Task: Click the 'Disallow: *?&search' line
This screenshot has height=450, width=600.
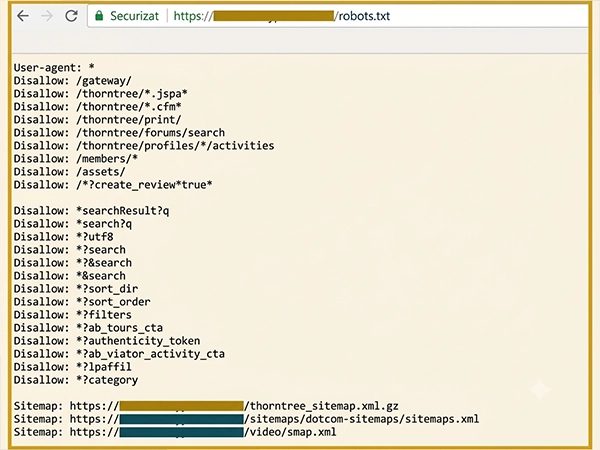Action: (73, 263)
